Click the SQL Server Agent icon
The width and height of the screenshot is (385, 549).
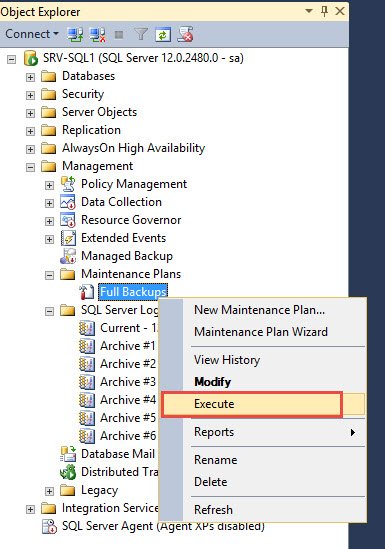pyautogui.click(x=49, y=526)
